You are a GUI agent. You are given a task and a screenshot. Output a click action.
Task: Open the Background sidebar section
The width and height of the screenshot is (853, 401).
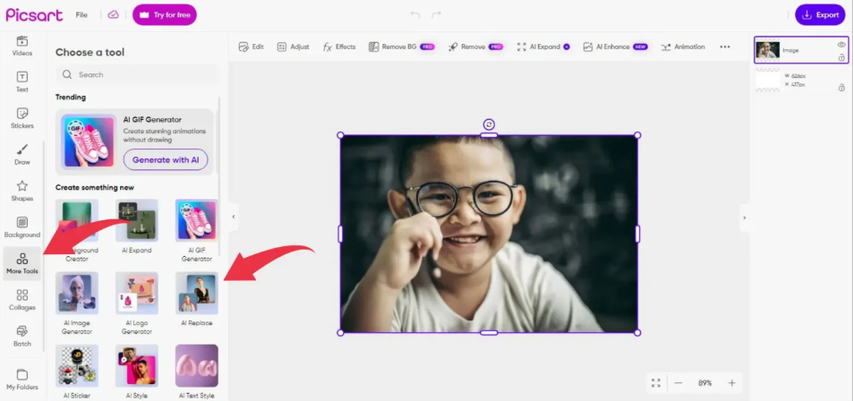click(x=22, y=227)
